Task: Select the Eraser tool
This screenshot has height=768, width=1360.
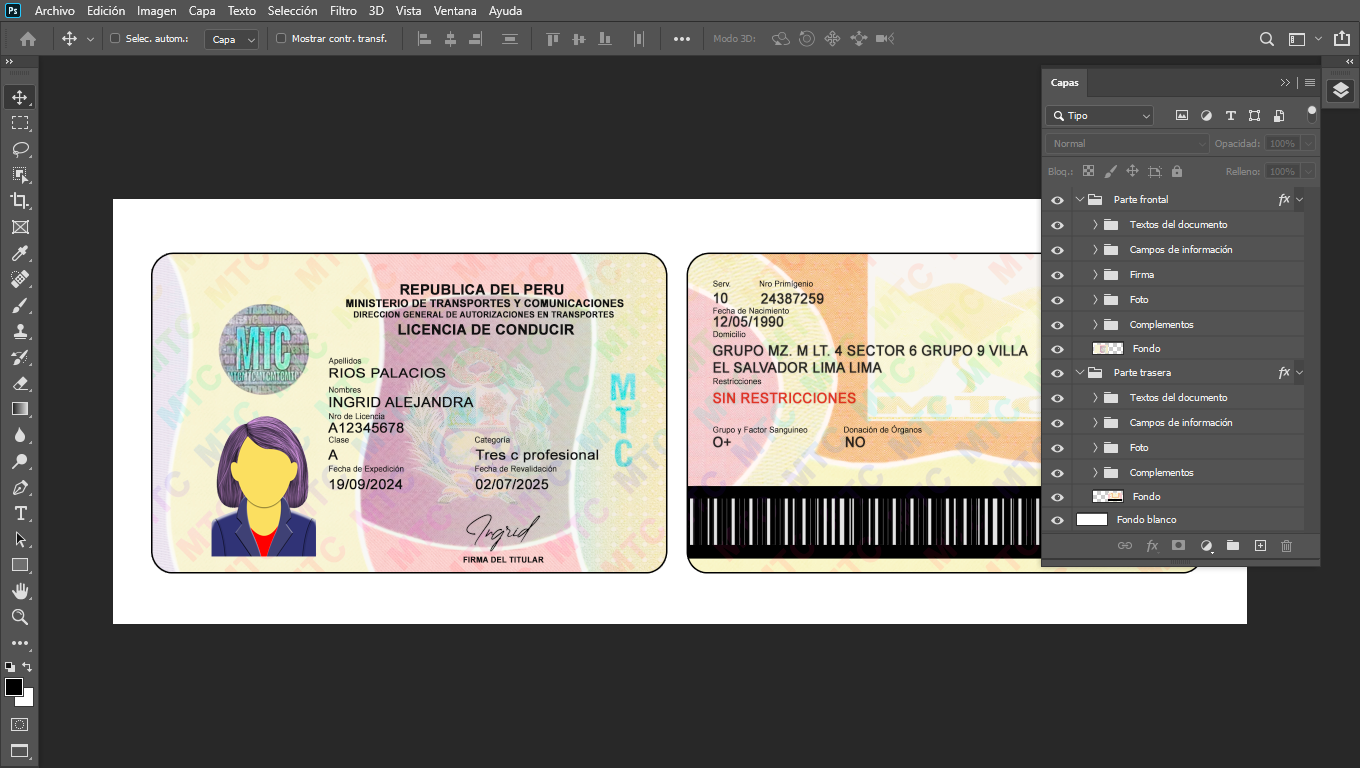Action: click(x=20, y=383)
